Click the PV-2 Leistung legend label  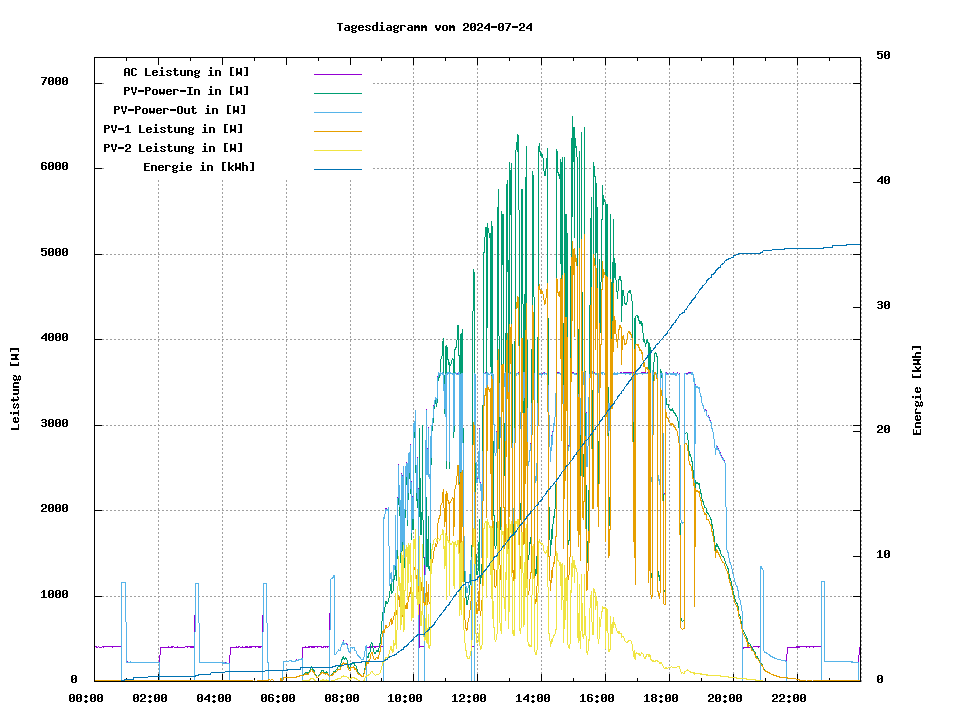pyautogui.click(x=173, y=148)
